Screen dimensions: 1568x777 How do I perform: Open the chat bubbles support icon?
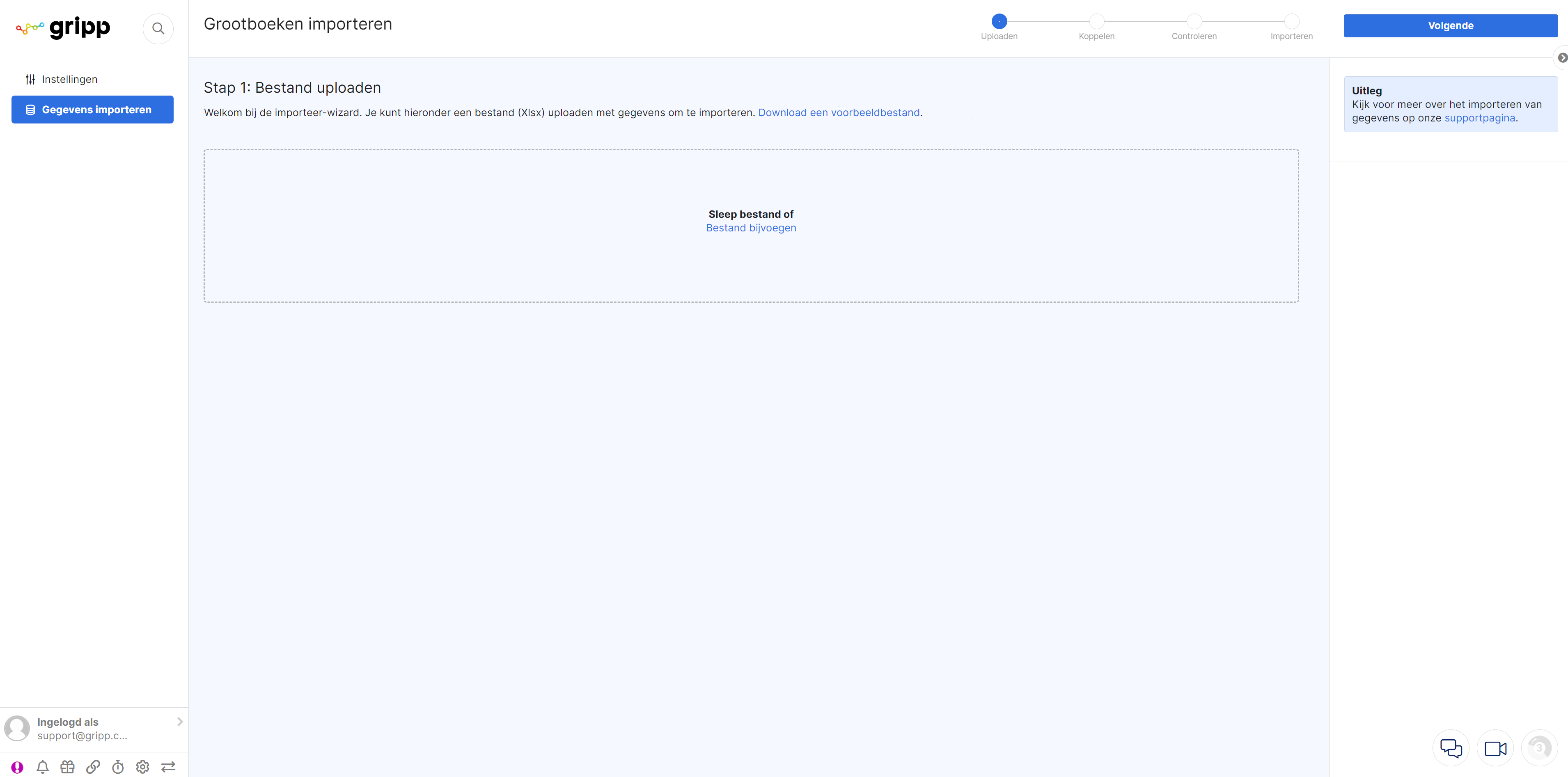pyautogui.click(x=1451, y=748)
